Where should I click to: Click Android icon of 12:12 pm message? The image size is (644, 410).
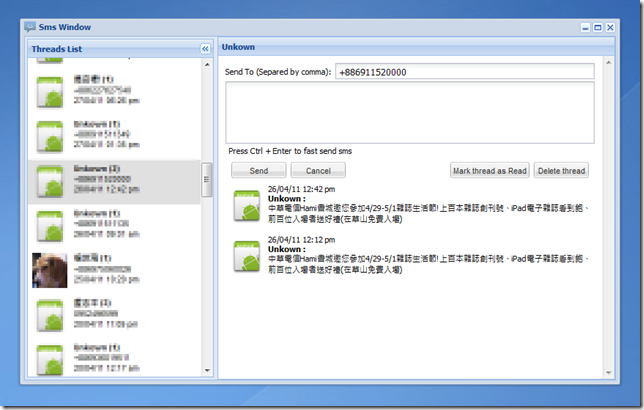pyautogui.click(x=246, y=256)
